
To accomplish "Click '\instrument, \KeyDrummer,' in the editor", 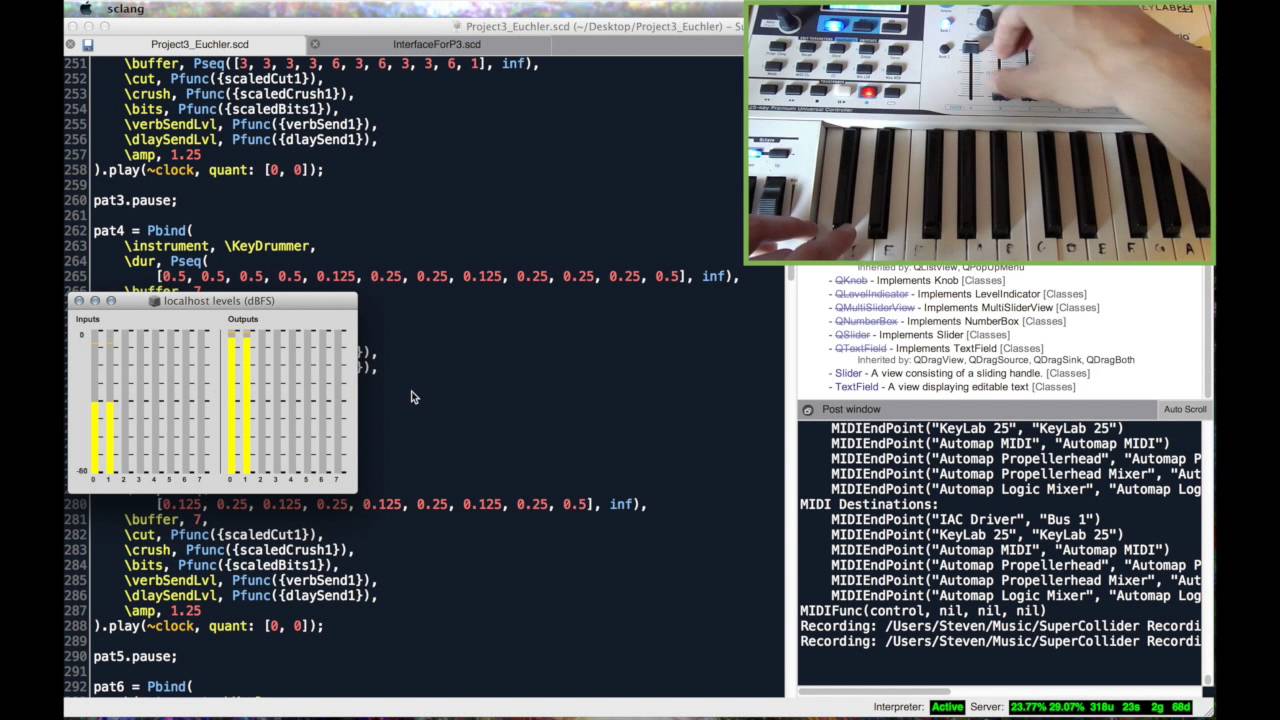I will pyautogui.click(x=220, y=246).
